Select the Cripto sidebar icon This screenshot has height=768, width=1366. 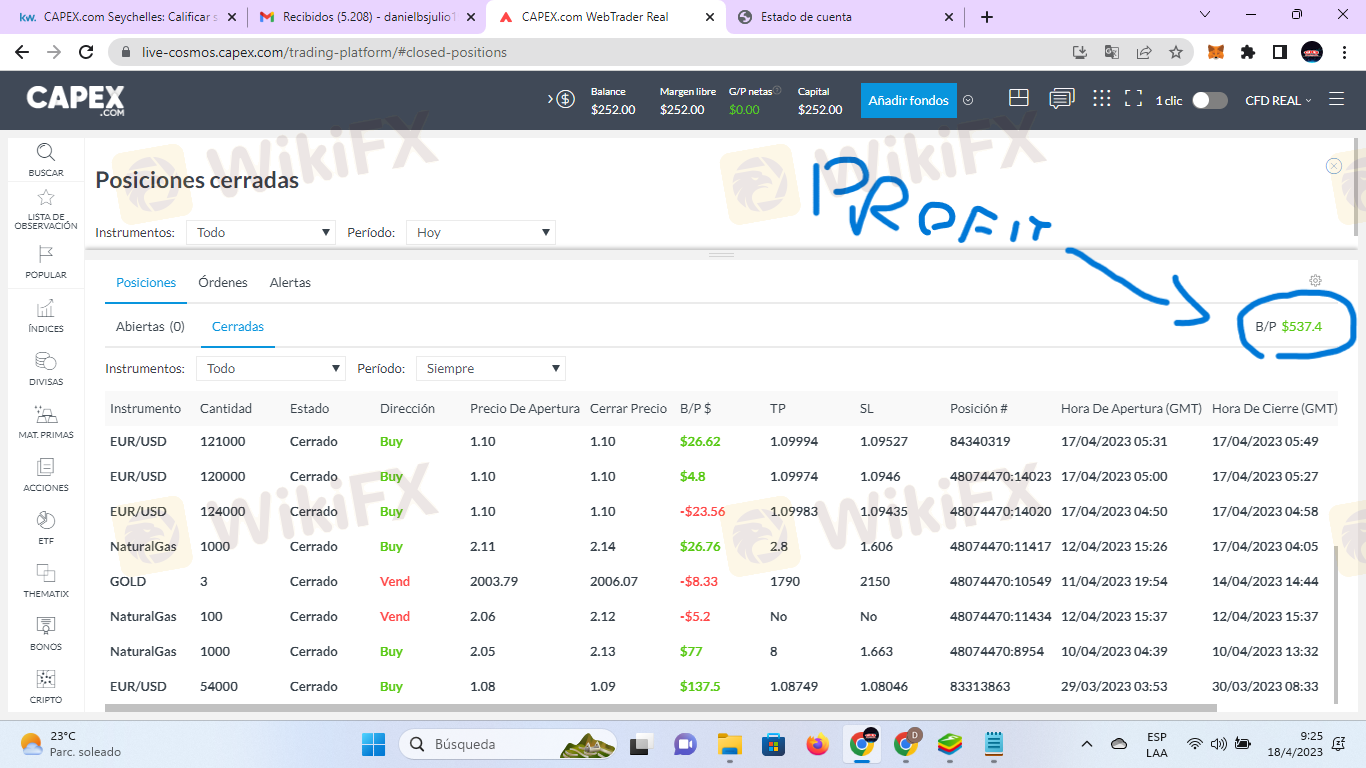click(46, 680)
